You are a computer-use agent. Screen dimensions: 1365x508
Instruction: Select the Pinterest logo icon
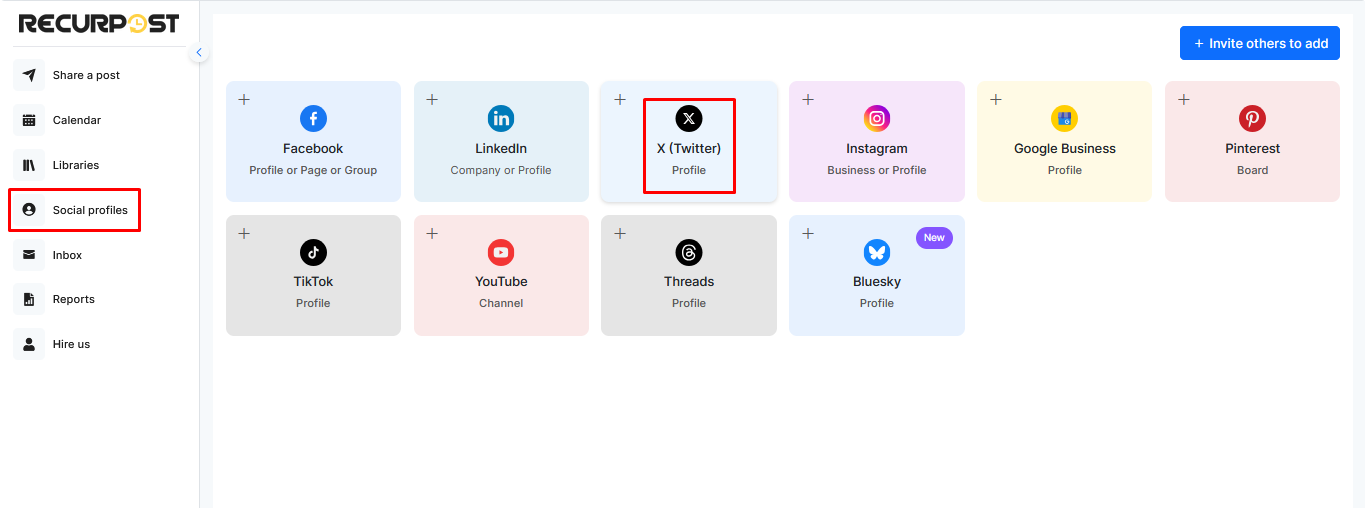[1252, 119]
